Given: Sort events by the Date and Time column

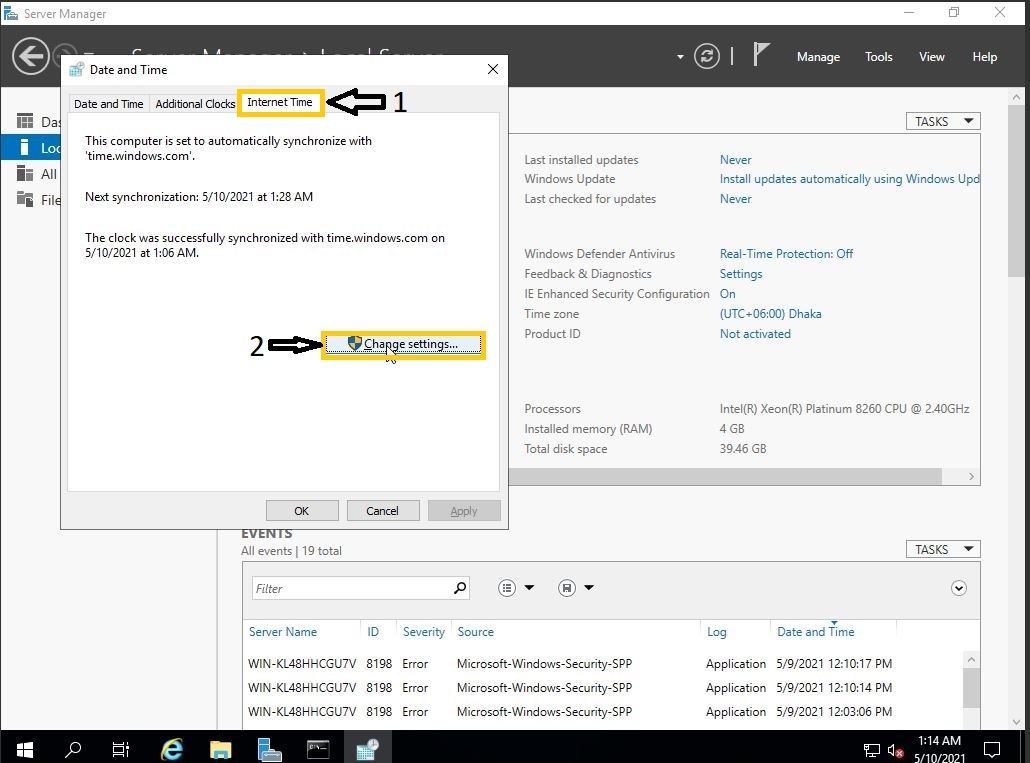Looking at the screenshot, I should click(x=816, y=632).
